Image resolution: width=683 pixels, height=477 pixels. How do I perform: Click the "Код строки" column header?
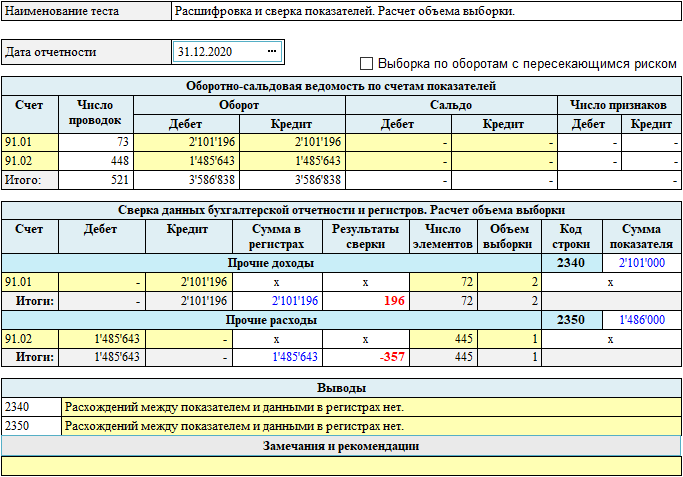571,237
